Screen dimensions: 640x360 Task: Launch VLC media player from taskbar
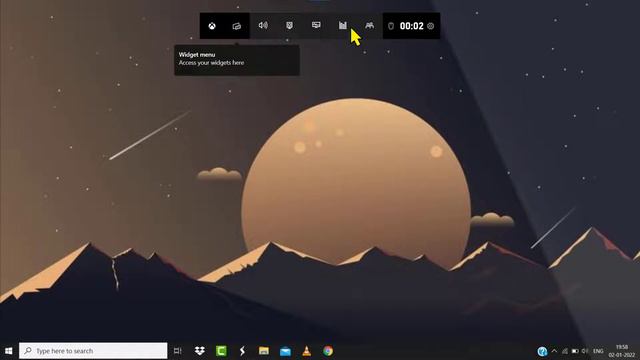(307, 351)
